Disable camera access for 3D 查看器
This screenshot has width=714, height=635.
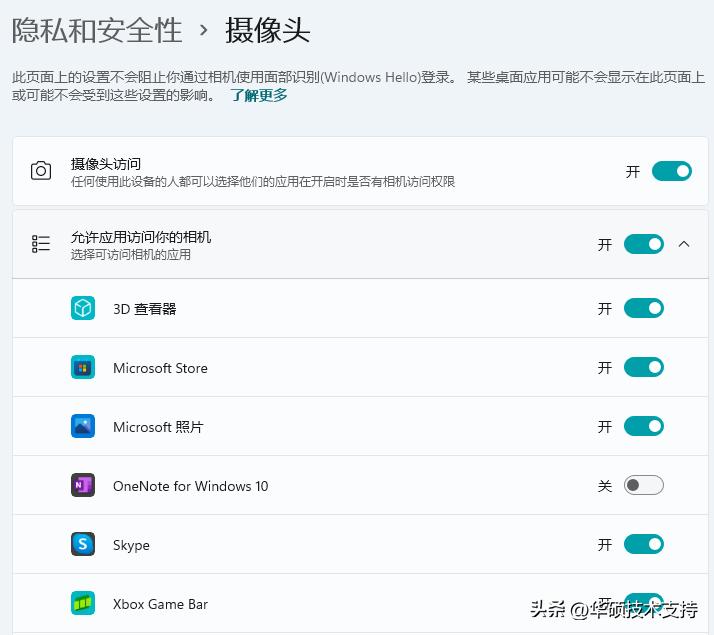[x=644, y=308]
